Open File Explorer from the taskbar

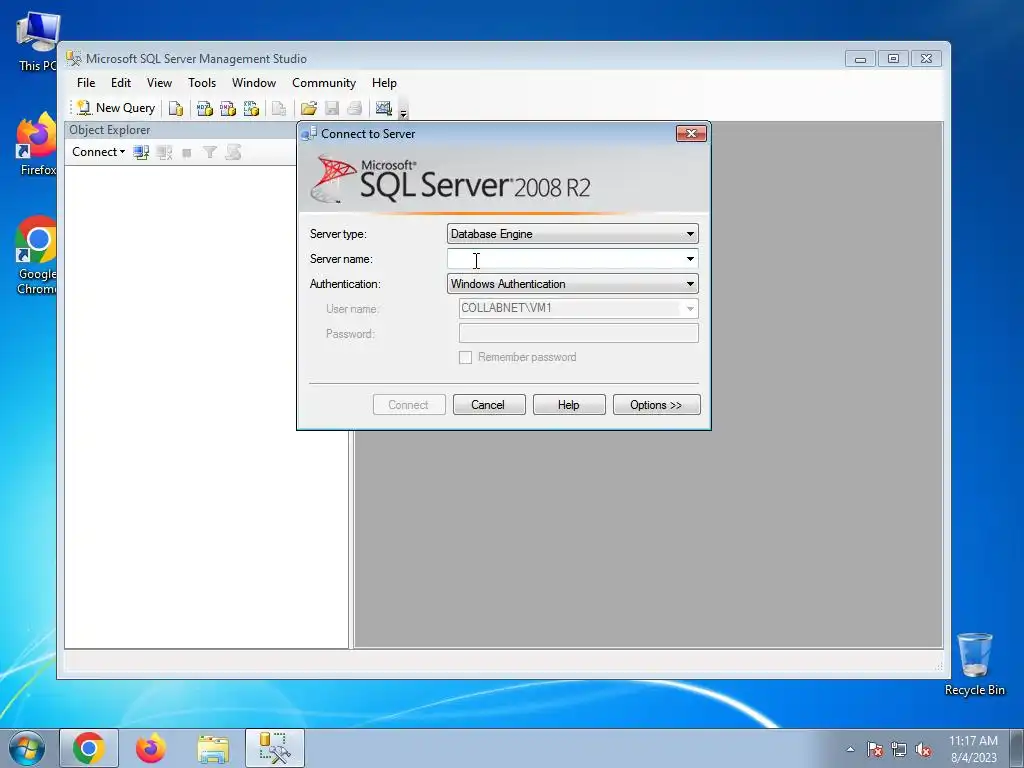pos(213,748)
